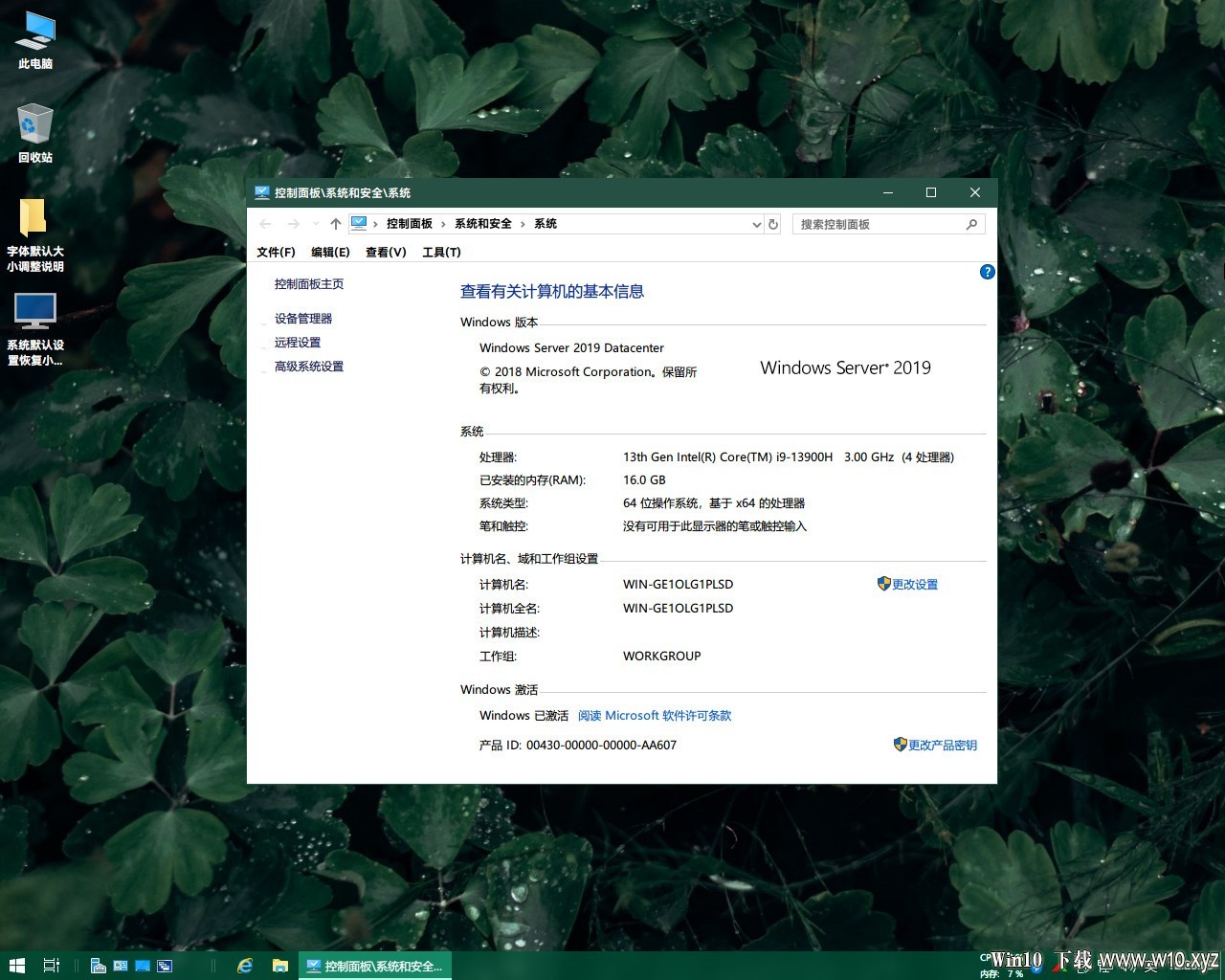The width and height of the screenshot is (1225, 980).
Task: Open the 工具(T) menu
Action: (x=441, y=252)
